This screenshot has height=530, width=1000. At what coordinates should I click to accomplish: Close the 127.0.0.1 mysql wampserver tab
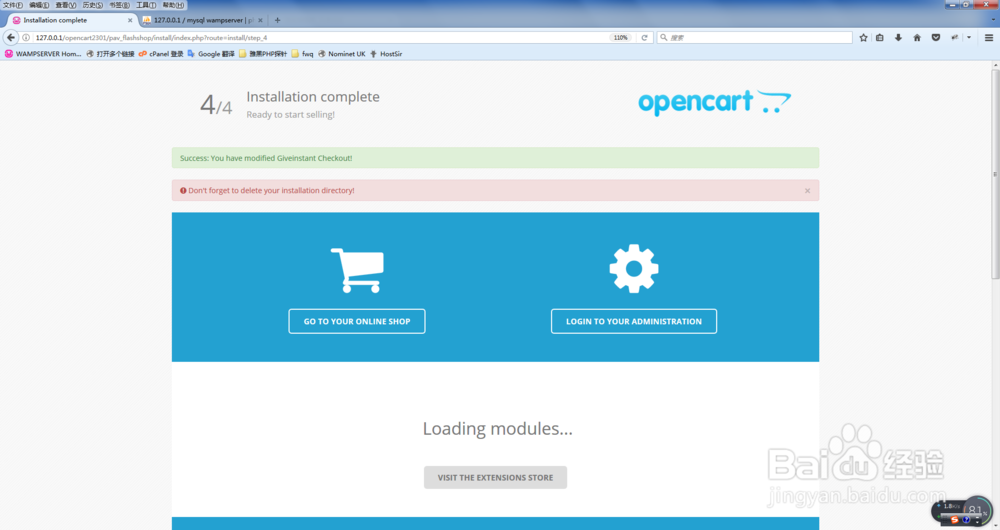(260, 20)
